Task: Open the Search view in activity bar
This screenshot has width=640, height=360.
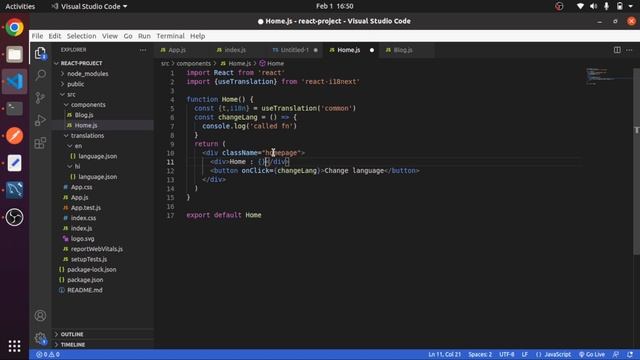Action: (40, 75)
